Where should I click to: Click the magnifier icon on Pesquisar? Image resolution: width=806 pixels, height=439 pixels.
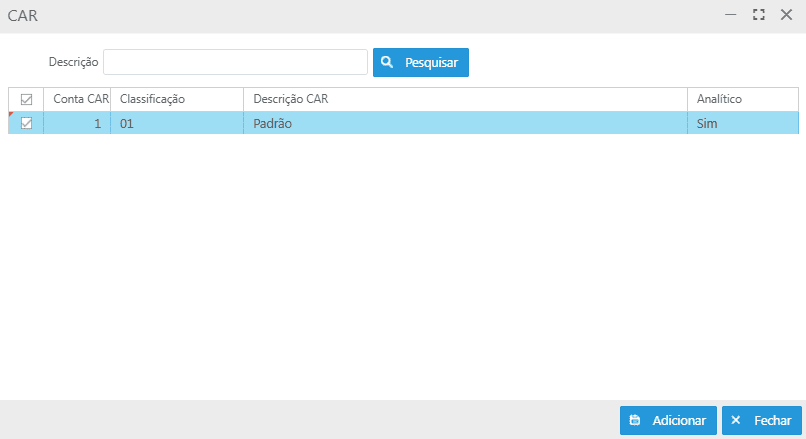tap(387, 62)
